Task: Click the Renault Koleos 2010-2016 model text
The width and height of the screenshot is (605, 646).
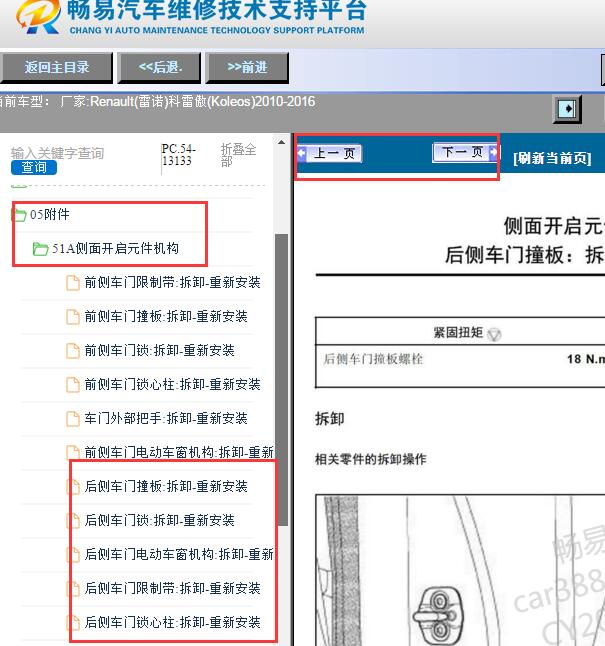Action: pos(202,101)
